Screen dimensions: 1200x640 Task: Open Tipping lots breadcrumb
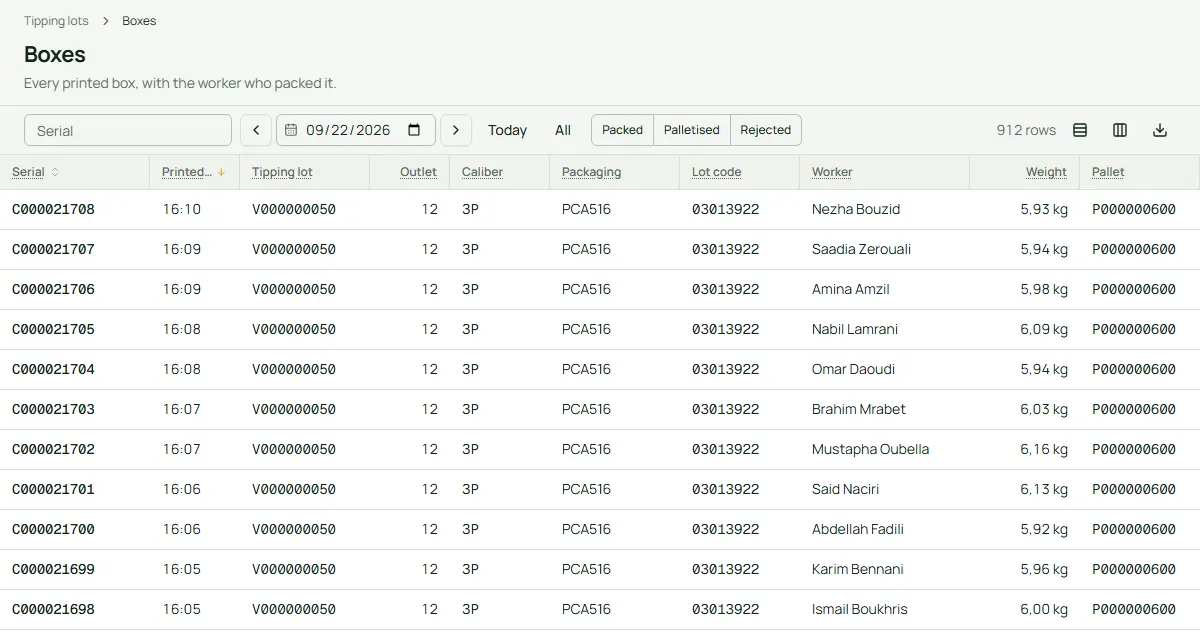point(56,21)
